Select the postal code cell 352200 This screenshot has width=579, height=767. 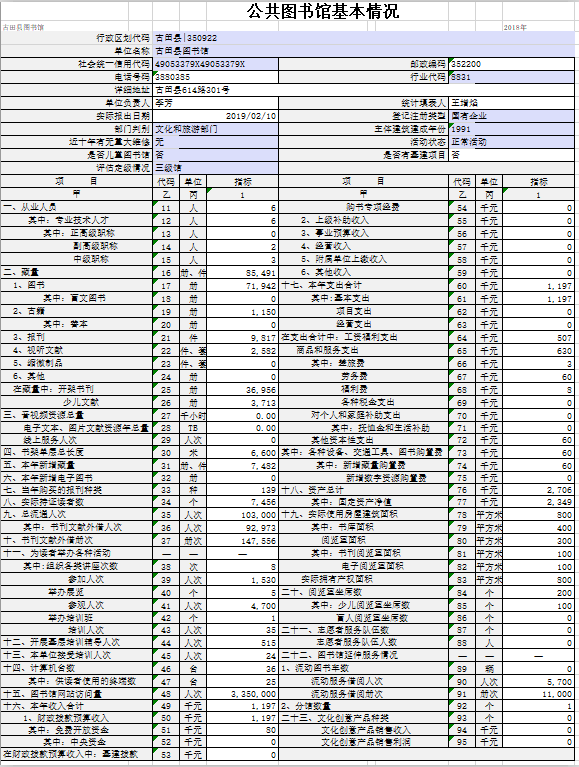point(512,64)
